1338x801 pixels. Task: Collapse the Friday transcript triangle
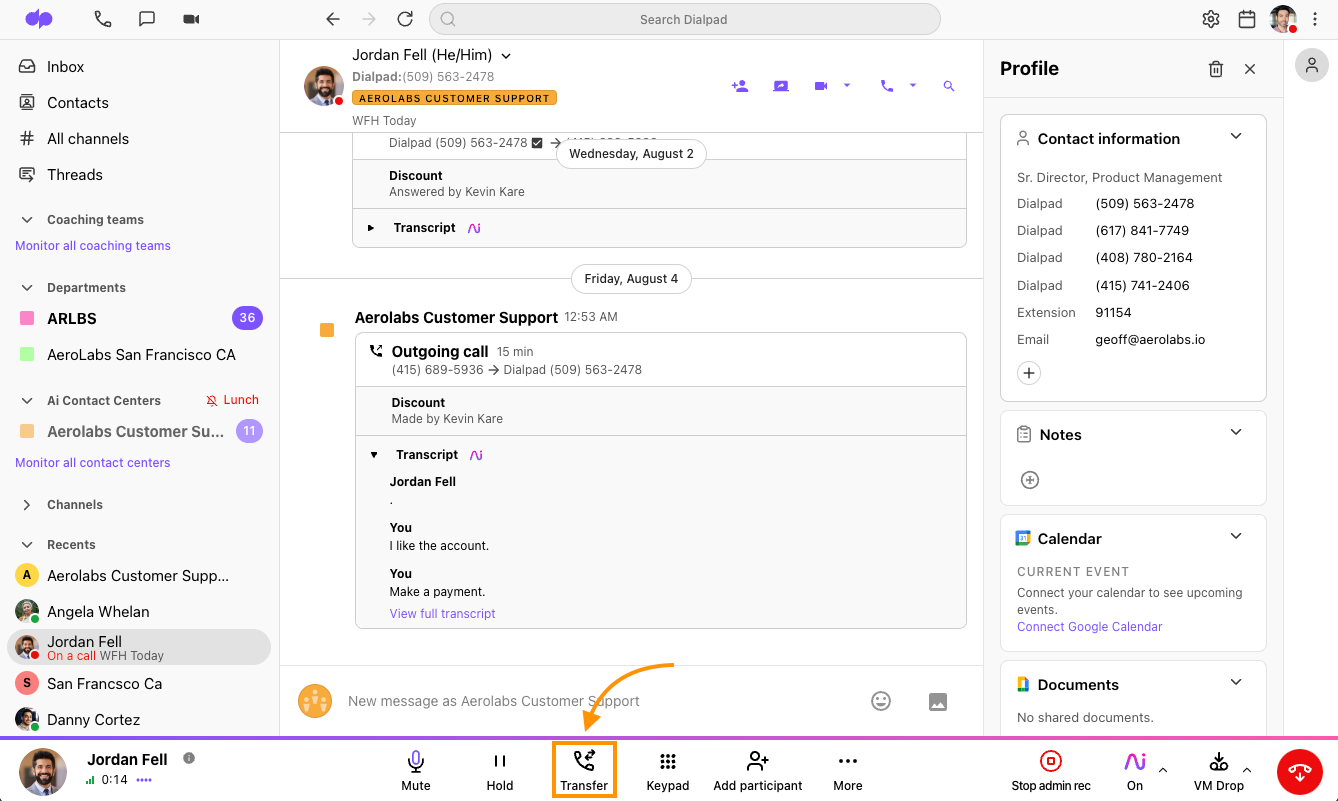click(374, 455)
